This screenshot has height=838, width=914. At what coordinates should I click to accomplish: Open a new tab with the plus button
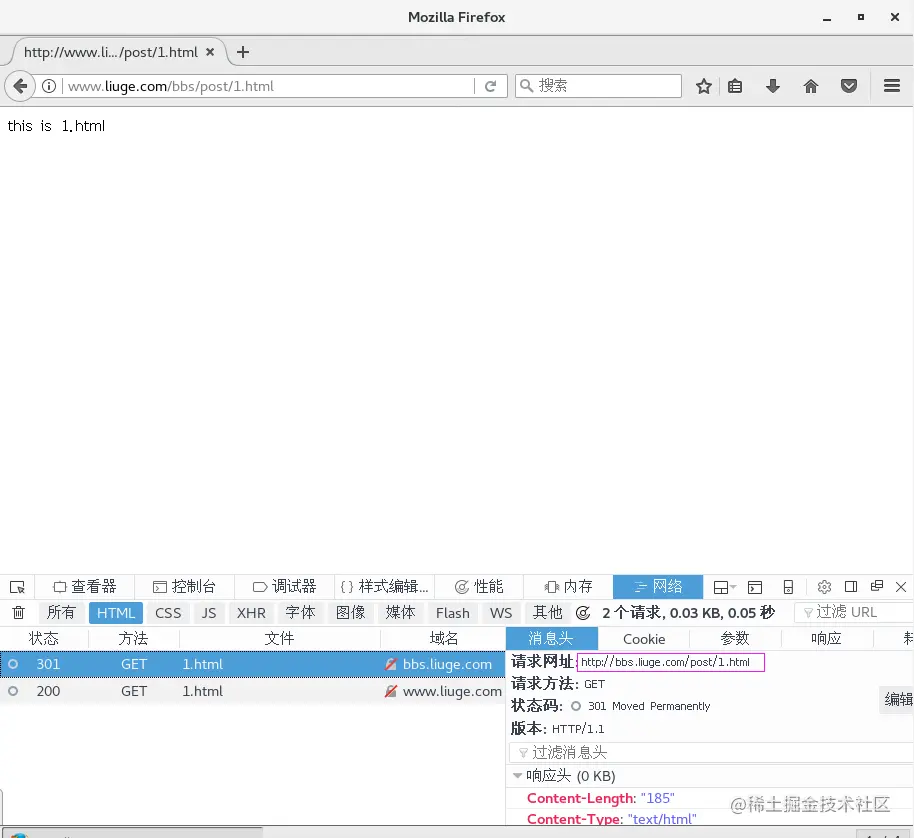(243, 52)
